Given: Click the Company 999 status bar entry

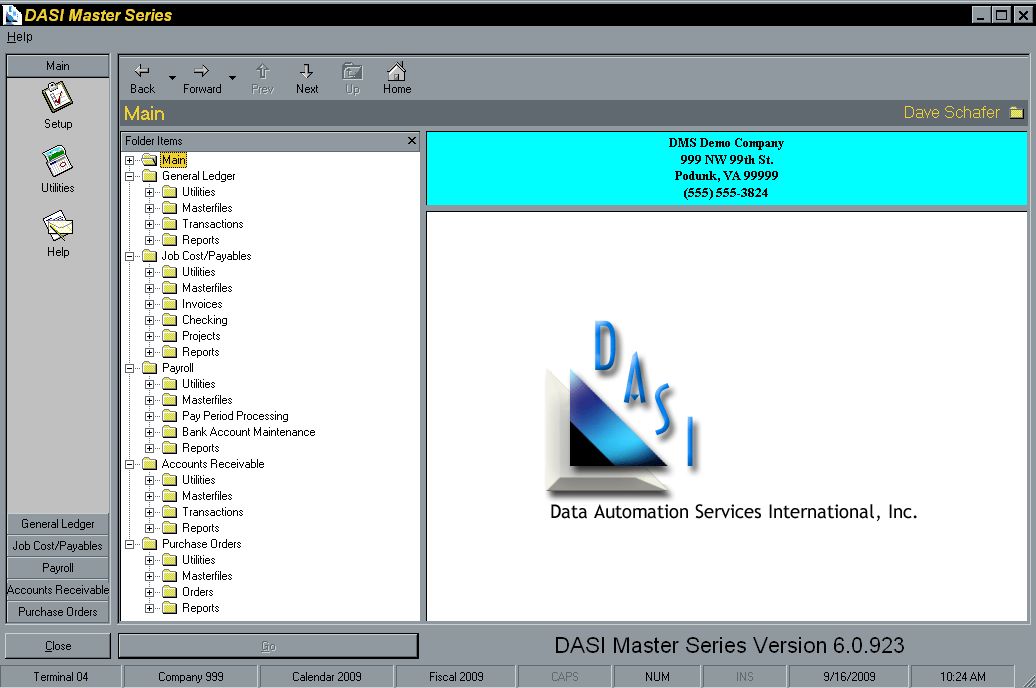Looking at the screenshot, I should click(191, 677).
